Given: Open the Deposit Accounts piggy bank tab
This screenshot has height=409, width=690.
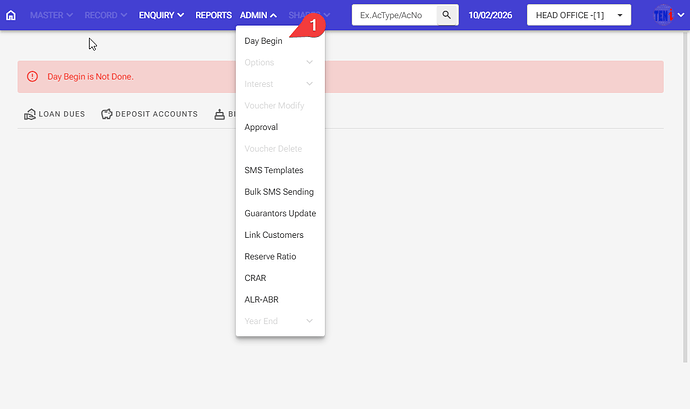Looking at the screenshot, I should [107, 115].
